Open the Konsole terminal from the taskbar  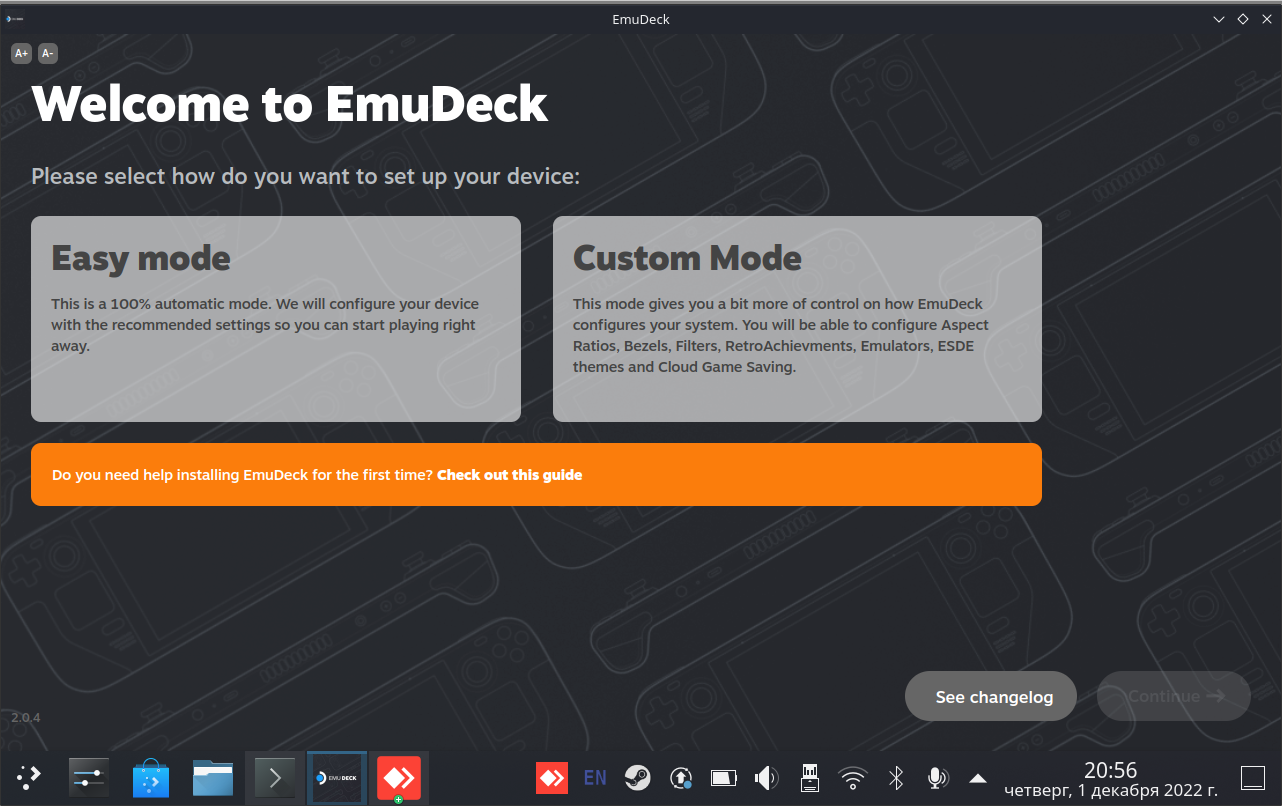[x=275, y=777]
